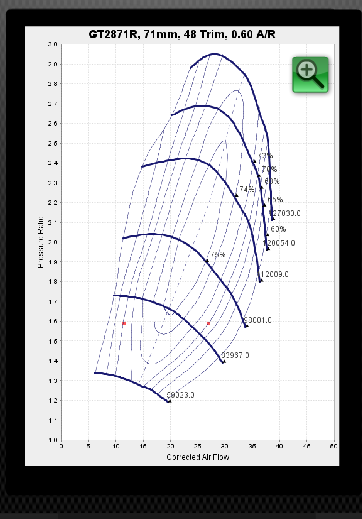362x519 pixels.
Task: Select the title text 'GT2871R, 71mm, 48 Trim, 0.60 A/R'
Action: (x=182, y=34)
